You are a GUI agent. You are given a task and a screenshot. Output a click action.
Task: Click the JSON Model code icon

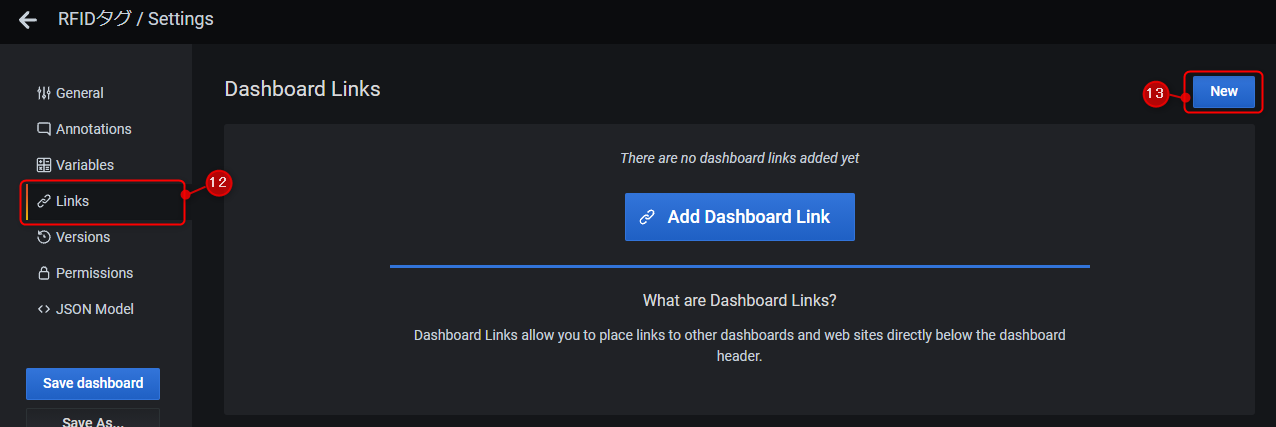(x=43, y=309)
